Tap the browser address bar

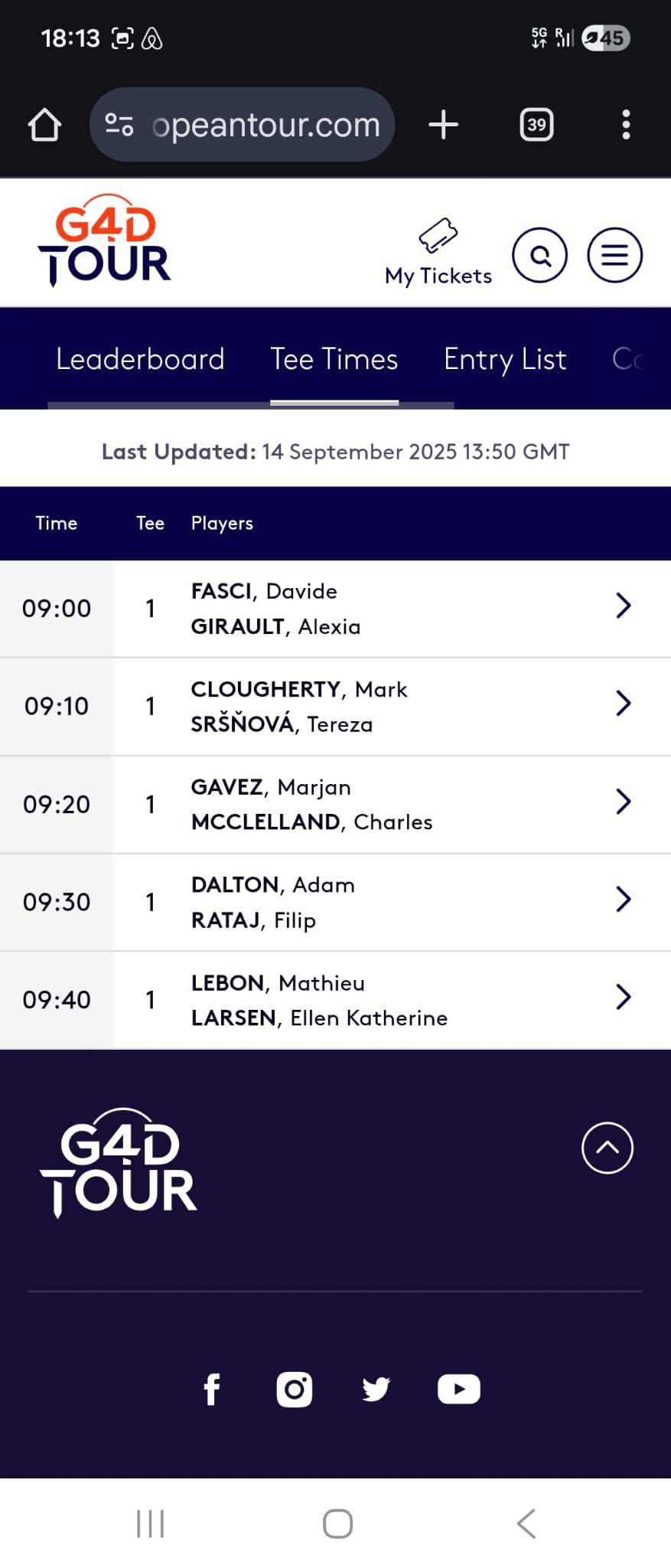[x=252, y=125]
